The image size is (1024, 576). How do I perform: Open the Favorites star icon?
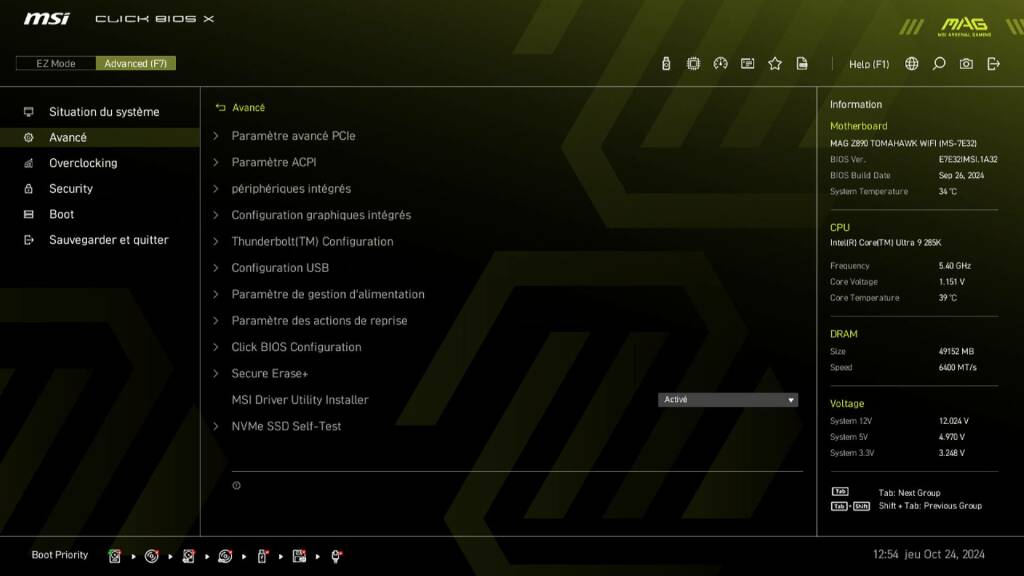775,64
